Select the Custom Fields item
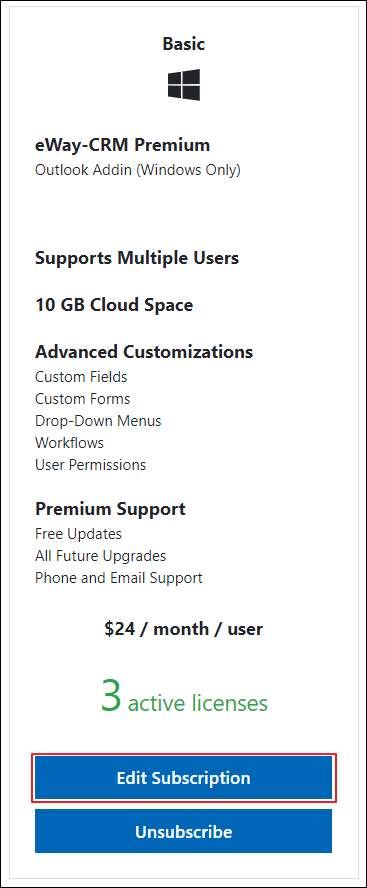This screenshot has width=367, height=888. tap(81, 377)
